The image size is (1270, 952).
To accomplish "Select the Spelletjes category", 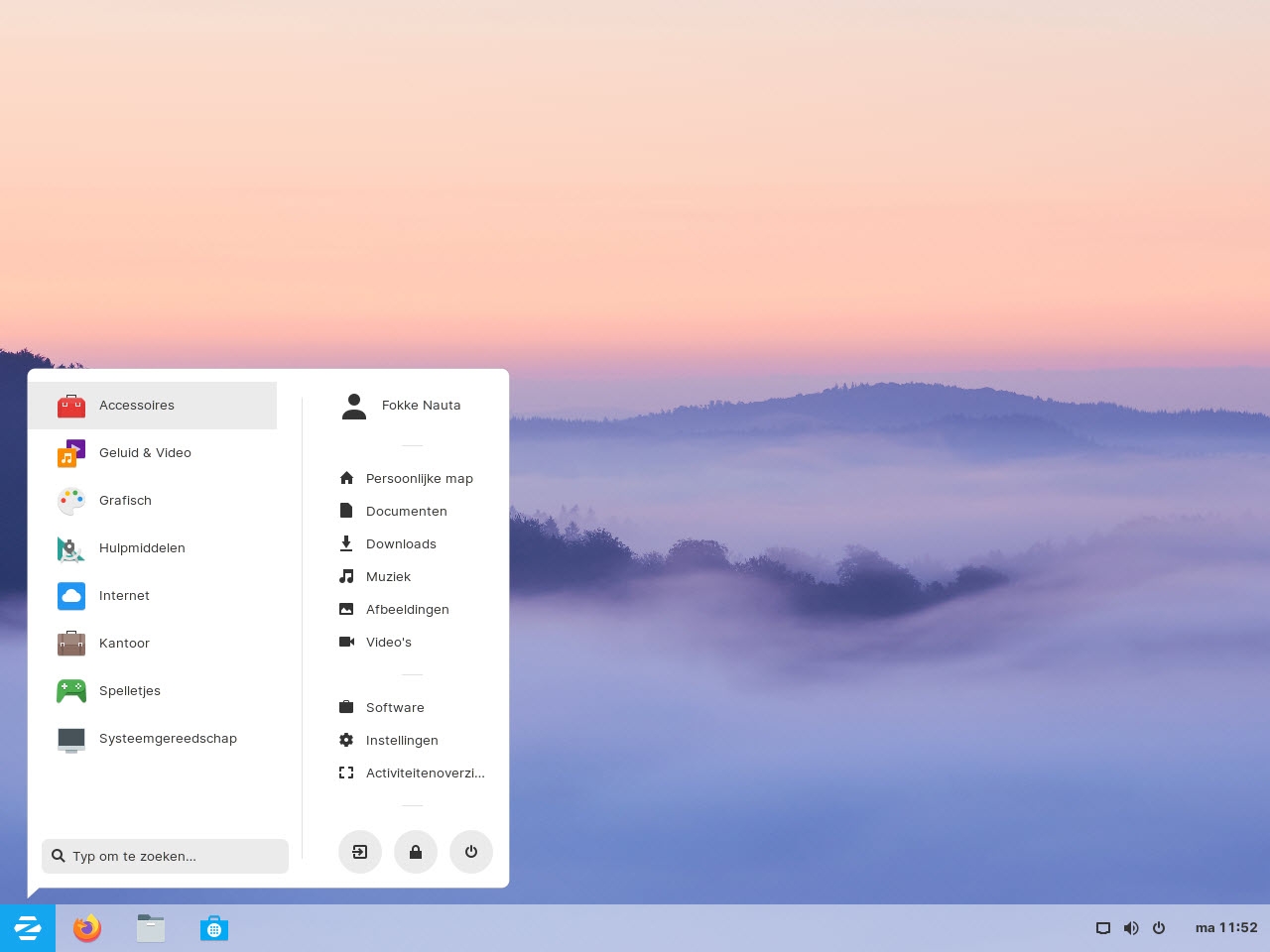I will pos(130,690).
